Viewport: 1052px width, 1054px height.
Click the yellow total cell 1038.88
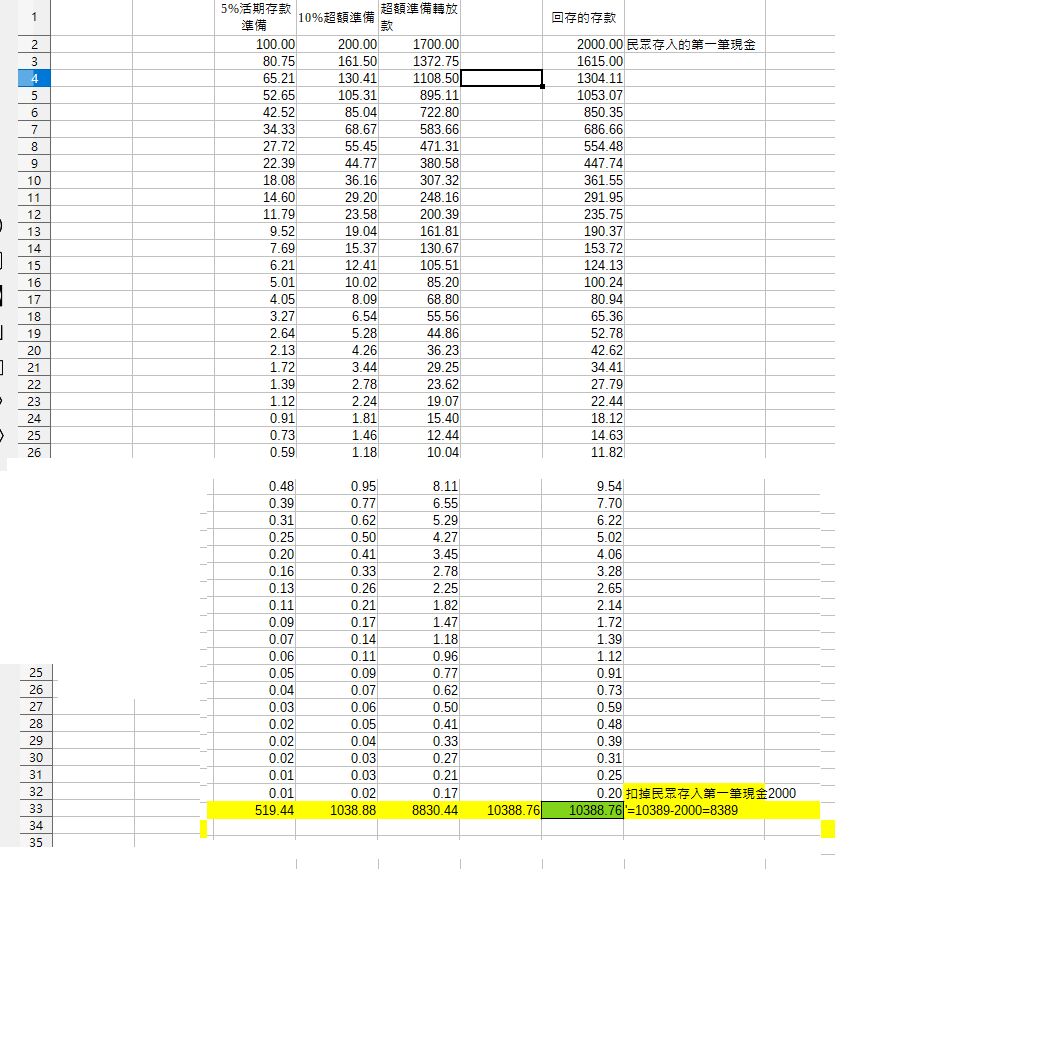(337, 810)
